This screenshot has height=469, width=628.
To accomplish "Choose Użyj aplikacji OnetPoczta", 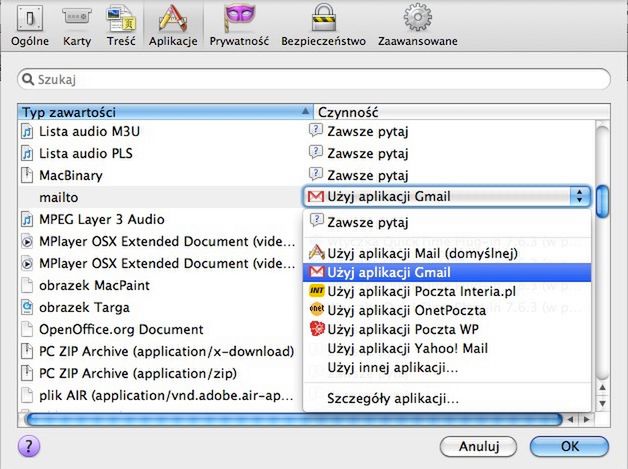I will click(447, 310).
